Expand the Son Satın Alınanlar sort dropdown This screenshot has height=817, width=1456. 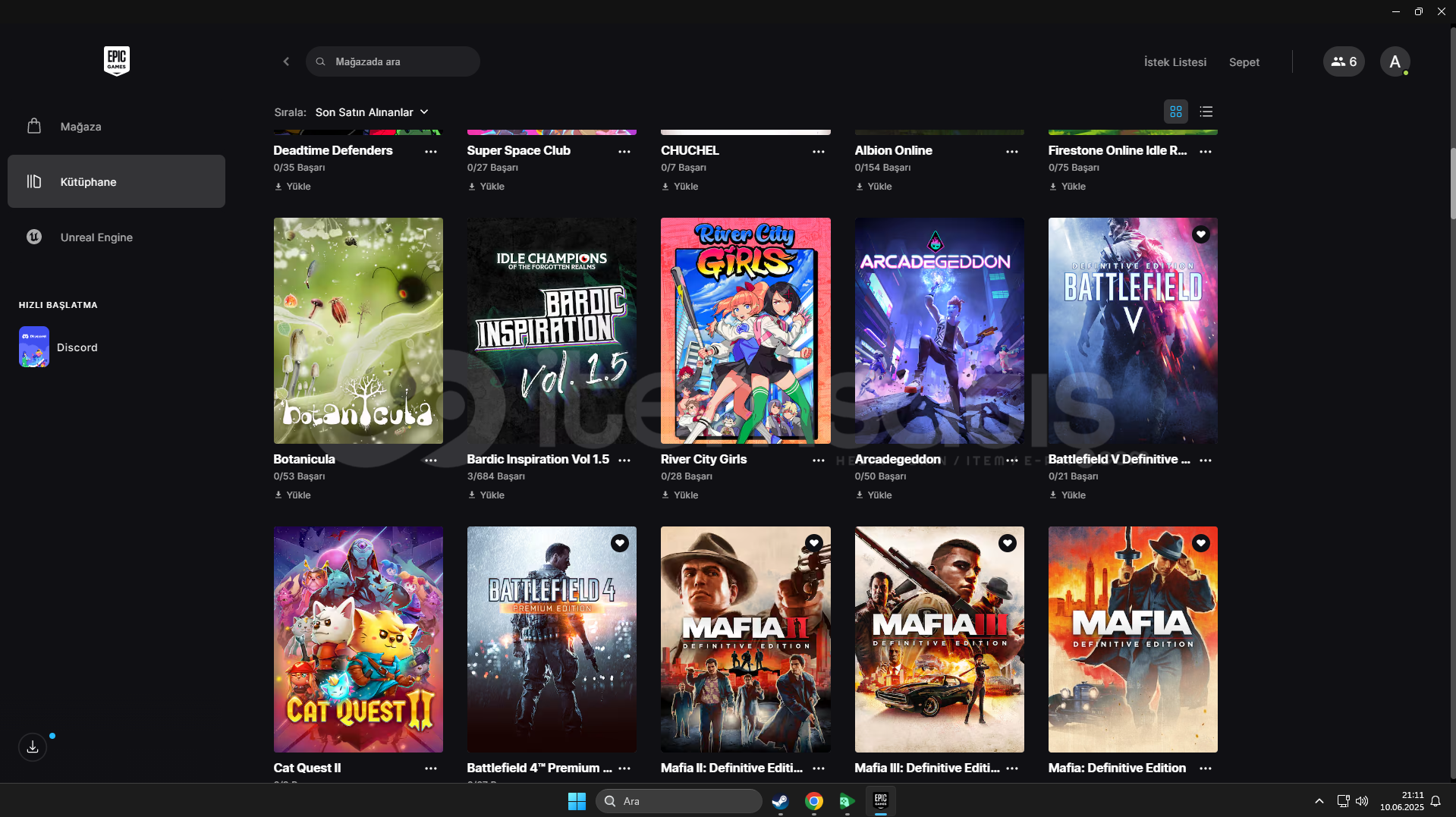pos(372,112)
